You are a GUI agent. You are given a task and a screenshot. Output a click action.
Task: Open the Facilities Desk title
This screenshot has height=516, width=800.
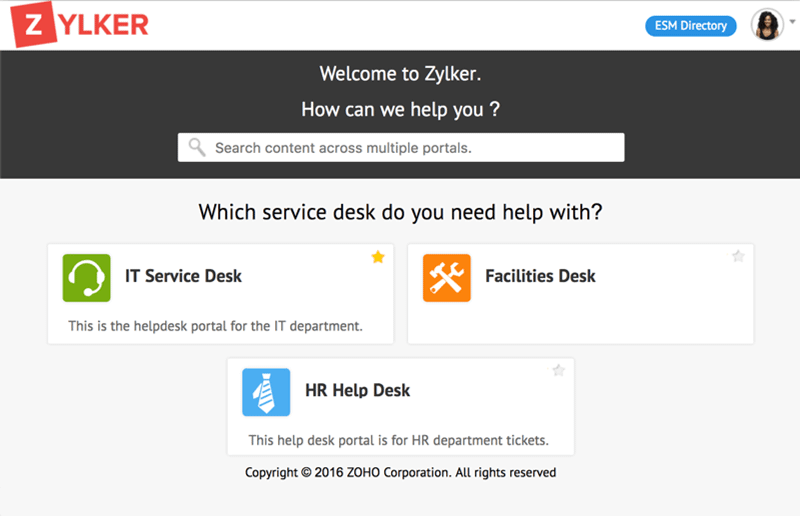pyautogui.click(x=540, y=276)
